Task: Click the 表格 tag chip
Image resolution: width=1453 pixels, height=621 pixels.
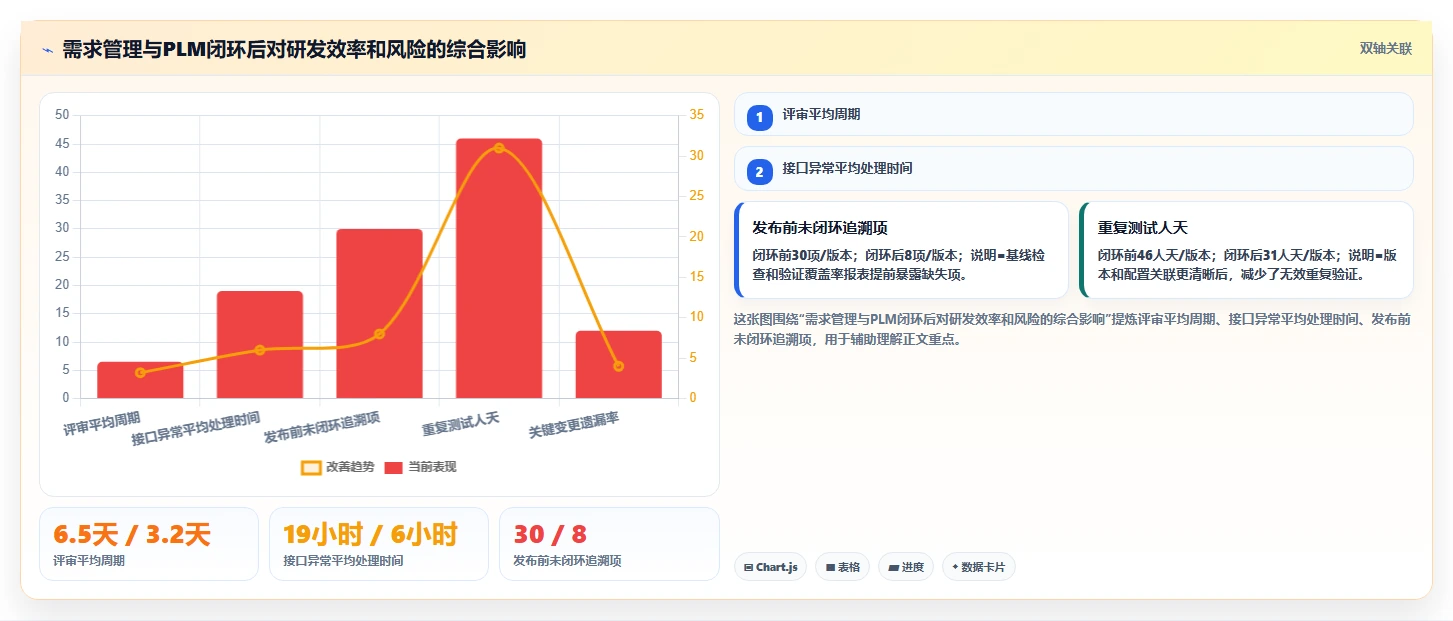Action: [842, 567]
